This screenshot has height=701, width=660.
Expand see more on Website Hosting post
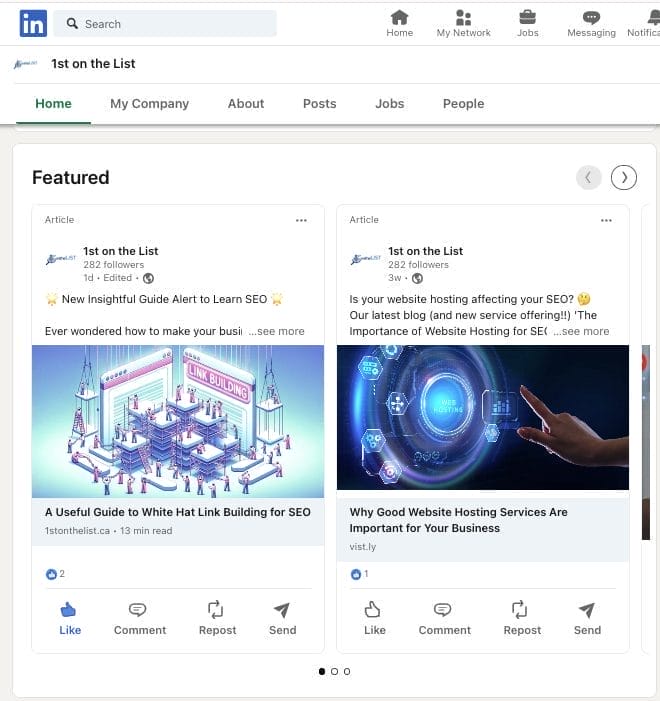click(581, 331)
